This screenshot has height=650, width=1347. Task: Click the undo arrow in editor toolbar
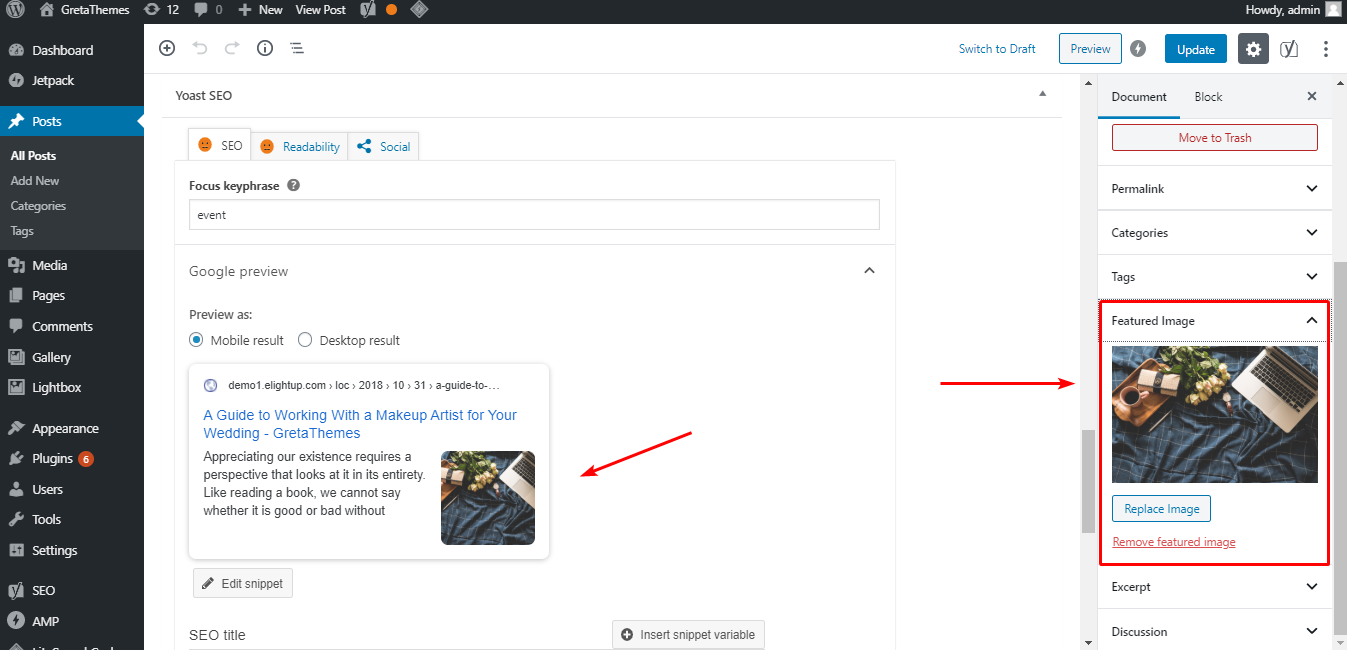[x=200, y=48]
